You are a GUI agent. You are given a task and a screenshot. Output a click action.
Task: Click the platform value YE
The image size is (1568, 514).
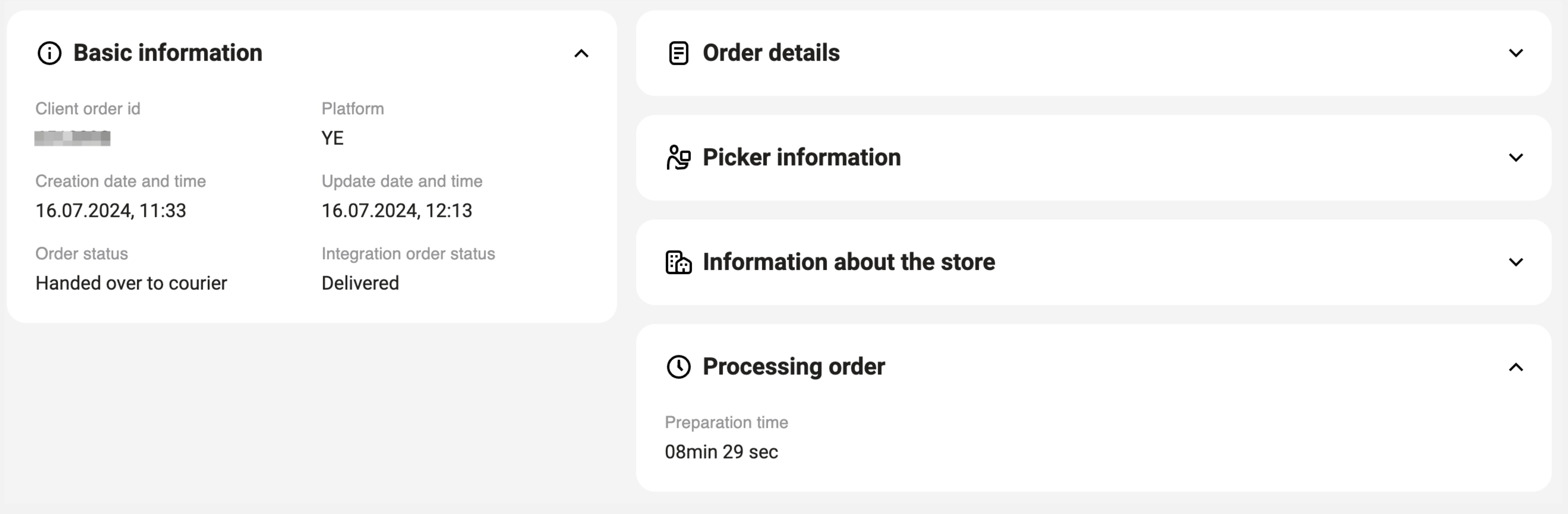tap(332, 138)
